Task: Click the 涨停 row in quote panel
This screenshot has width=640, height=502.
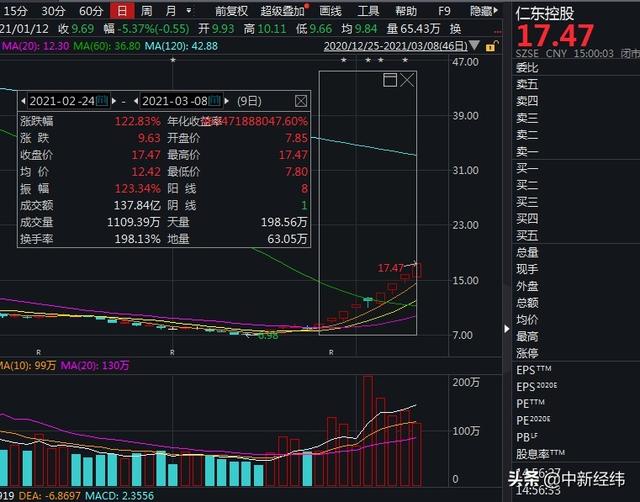Action: [x=576, y=353]
